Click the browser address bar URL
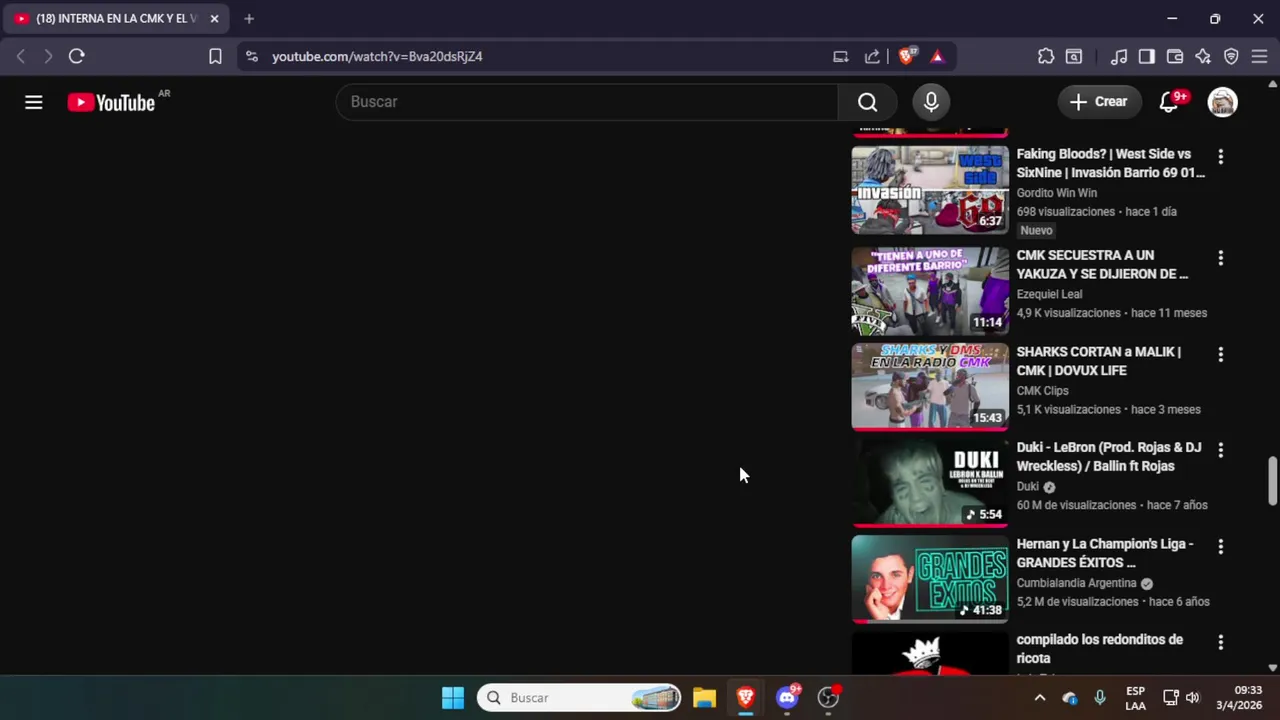This screenshot has height=720, width=1280. [377, 56]
